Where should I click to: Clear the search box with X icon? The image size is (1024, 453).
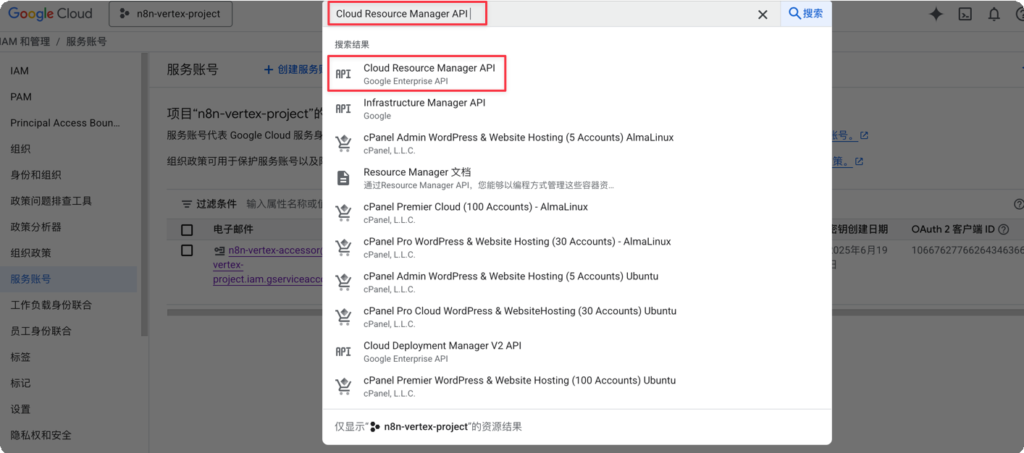click(x=762, y=14)
